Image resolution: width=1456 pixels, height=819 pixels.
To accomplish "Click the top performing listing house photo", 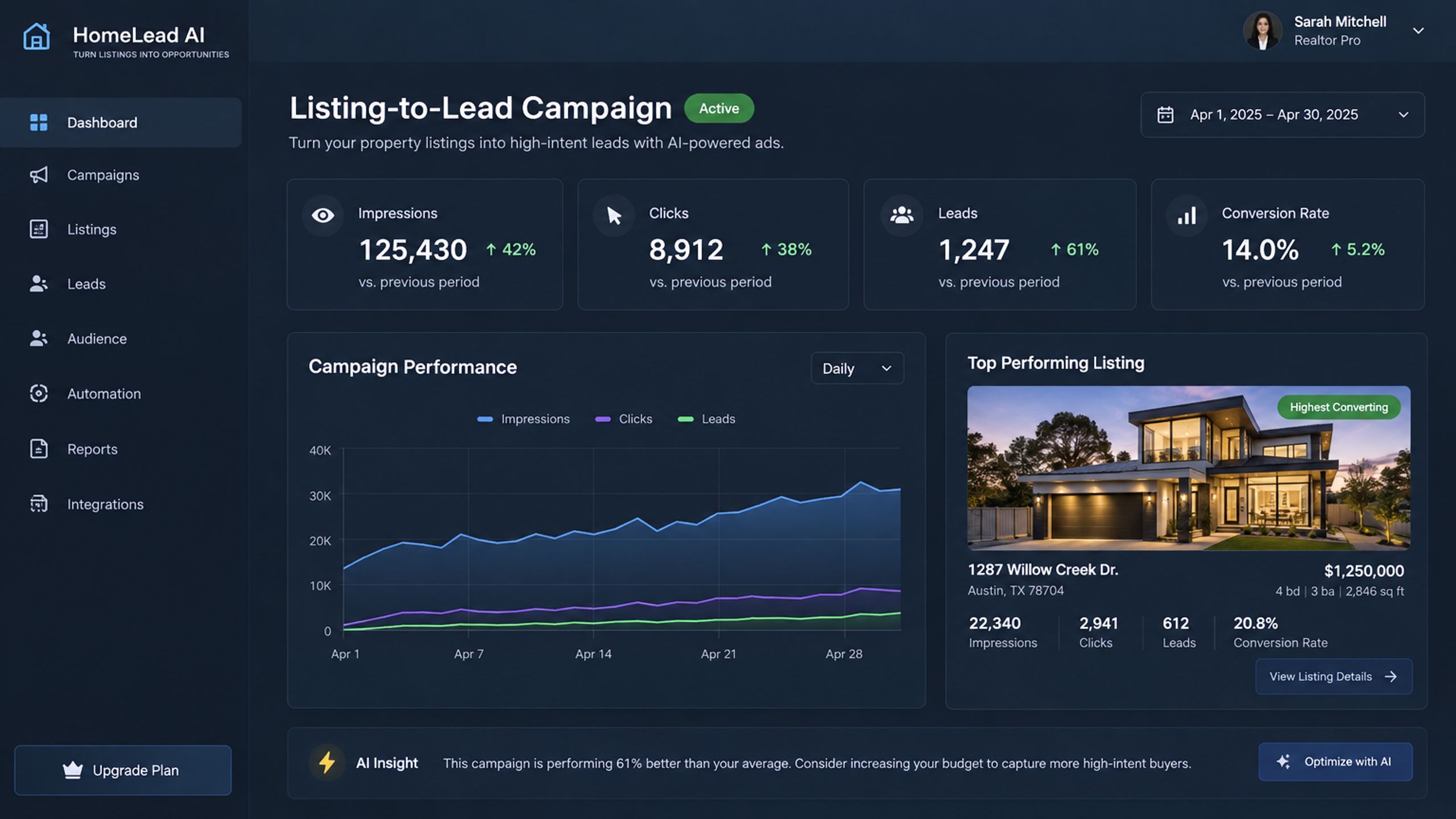I will [1189, 468].
